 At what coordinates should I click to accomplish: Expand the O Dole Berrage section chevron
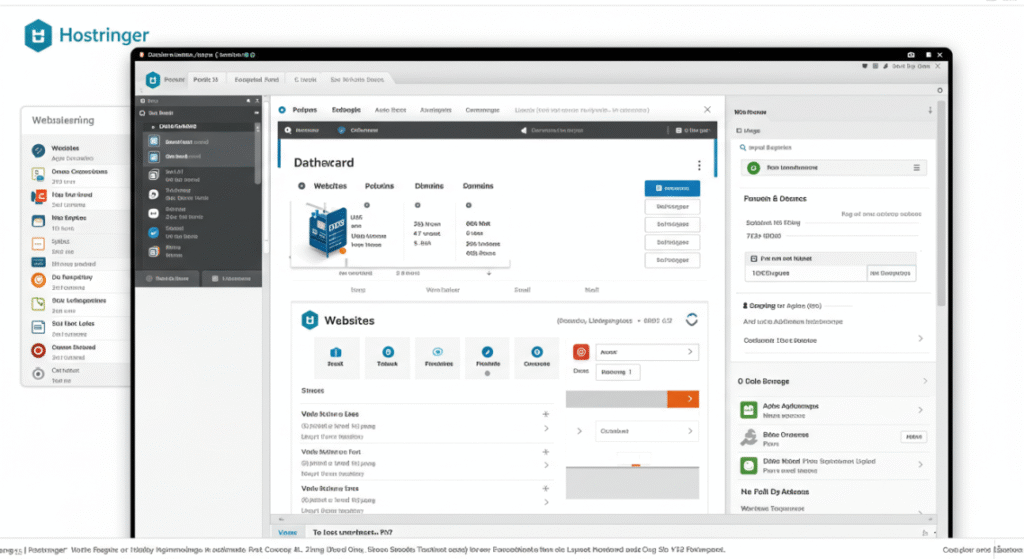925,381
